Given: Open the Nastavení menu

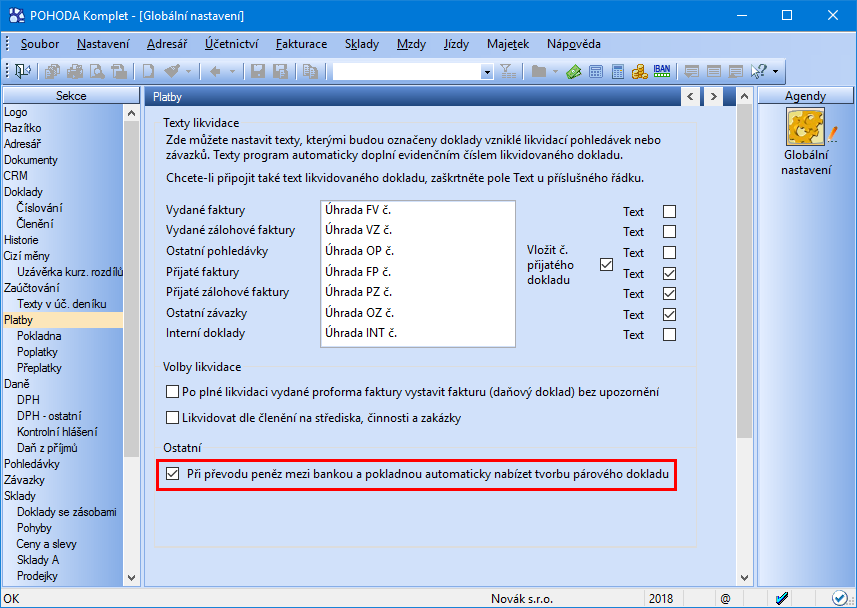Looking at the screenshot, I should coord(103,44).
